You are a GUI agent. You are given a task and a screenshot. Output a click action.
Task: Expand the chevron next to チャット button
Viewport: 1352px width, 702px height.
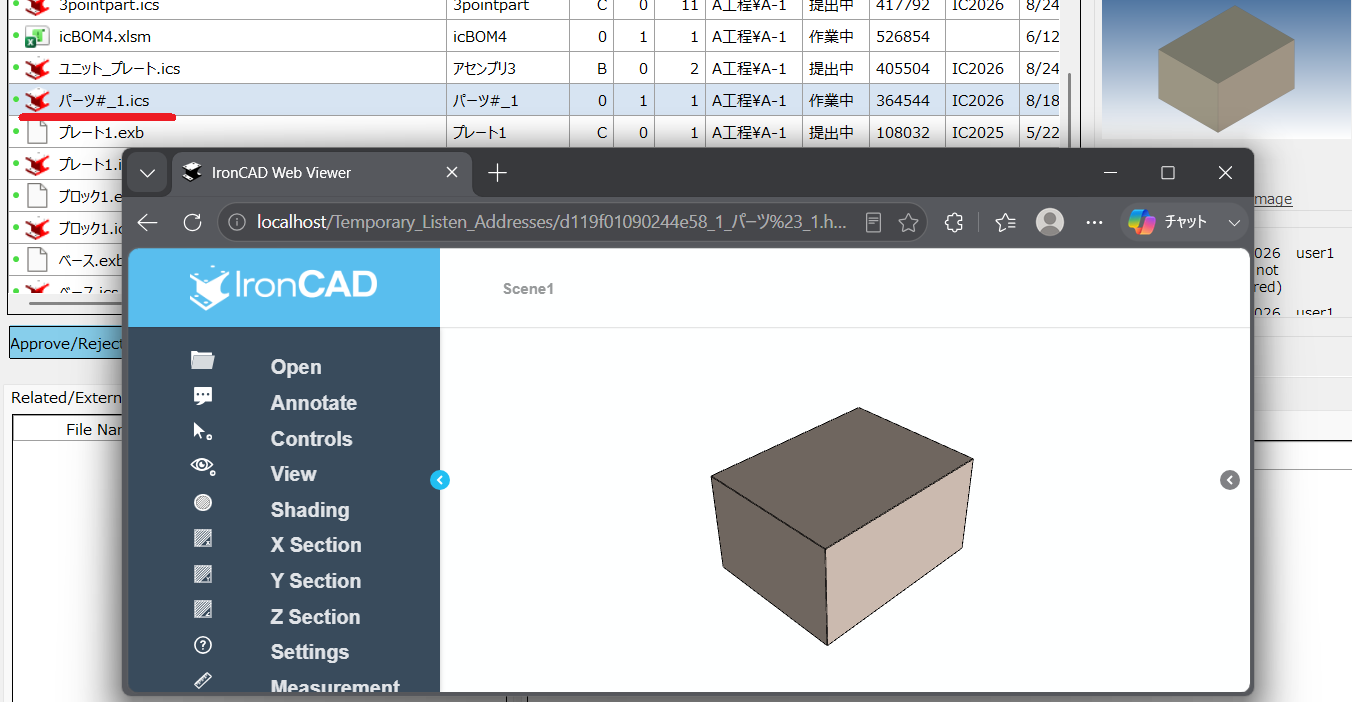[1235, 222]
